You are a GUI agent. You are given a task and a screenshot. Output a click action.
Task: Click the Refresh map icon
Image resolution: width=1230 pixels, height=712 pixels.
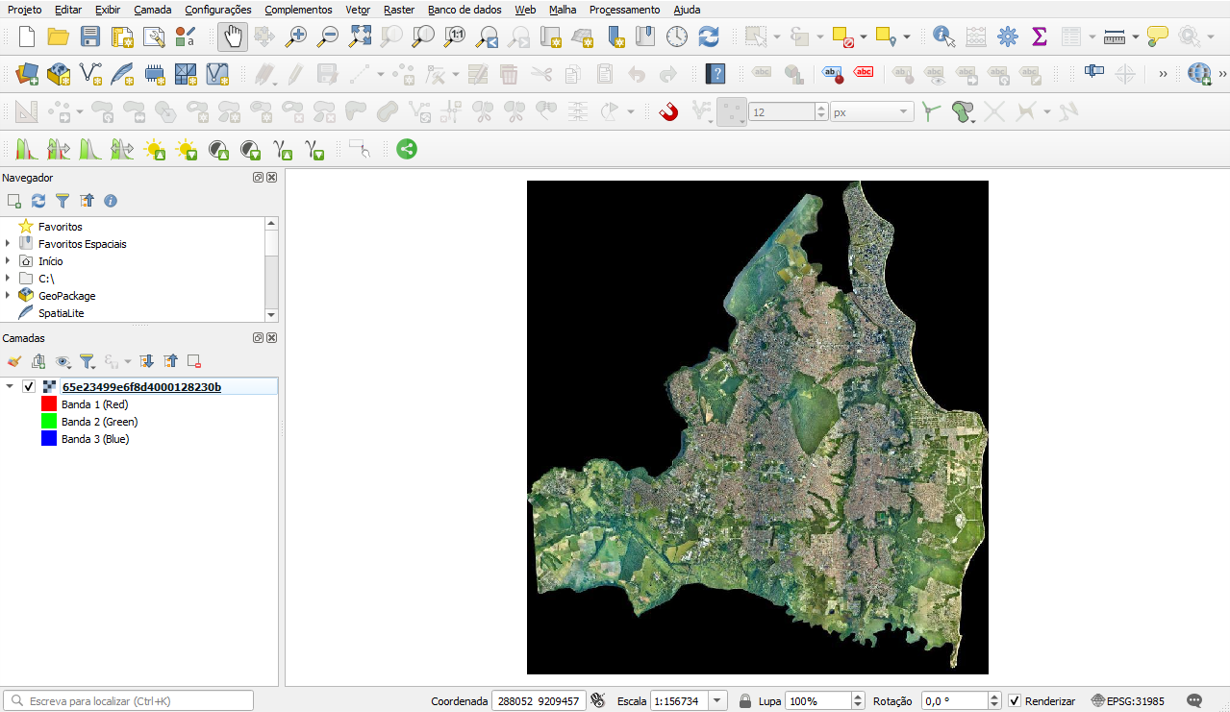tap(709, 37)
